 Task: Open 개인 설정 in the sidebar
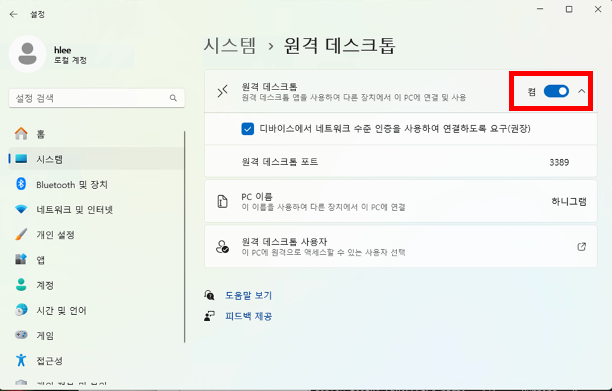click(x=96, y=235)
